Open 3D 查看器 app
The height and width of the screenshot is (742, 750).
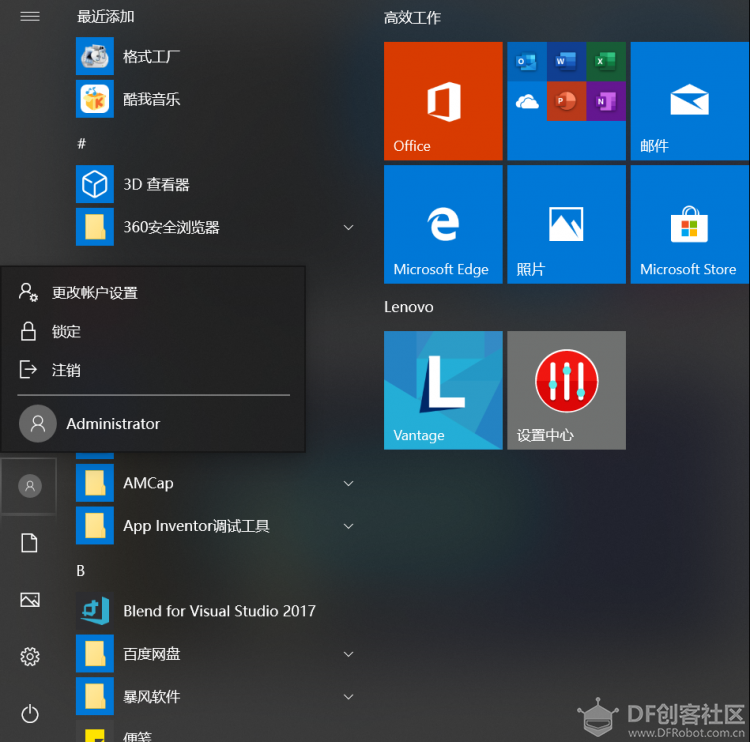point(155,185)
